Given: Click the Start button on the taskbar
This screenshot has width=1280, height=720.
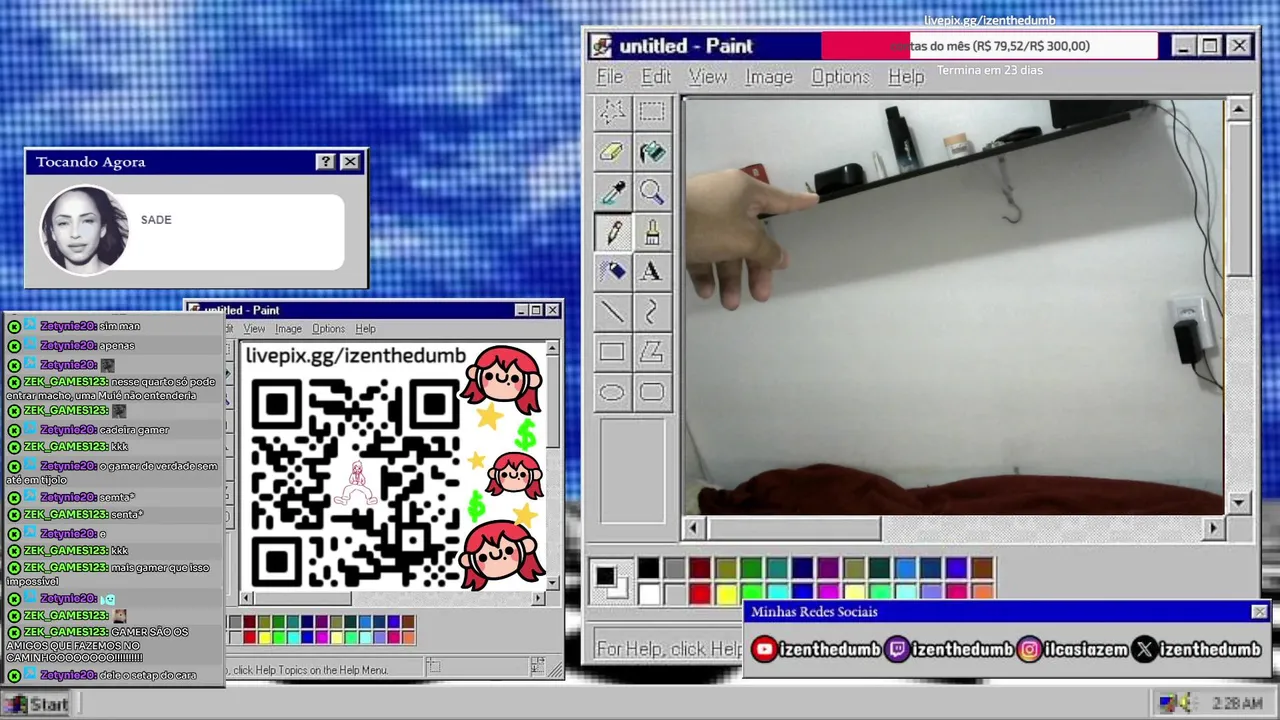Looking at the screenshot, I should [x=38, y=704].
